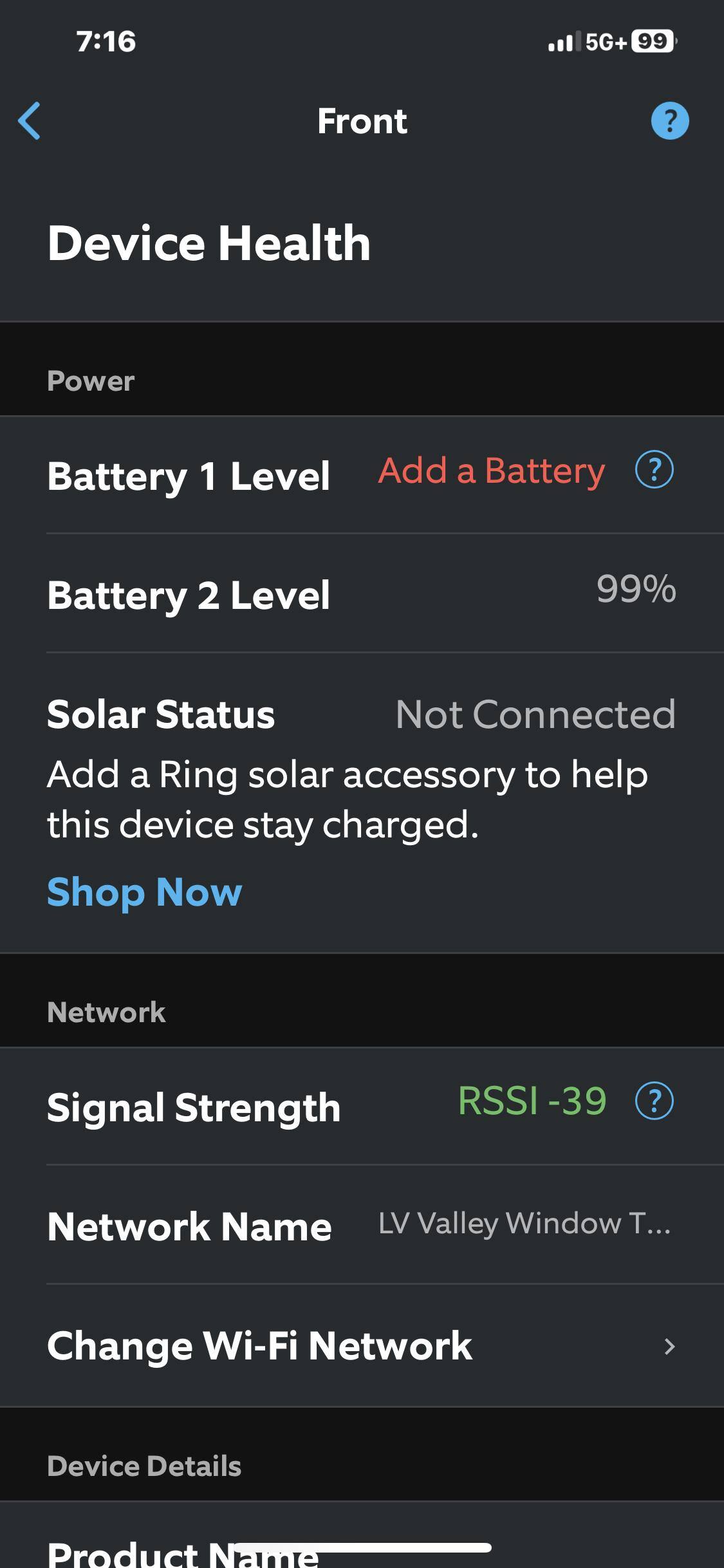Image resolution: width=724 pixels, height=1568 pixels.
Task: Tap the phone battery indicator showing 99
Action: click(x=653, y=42)
